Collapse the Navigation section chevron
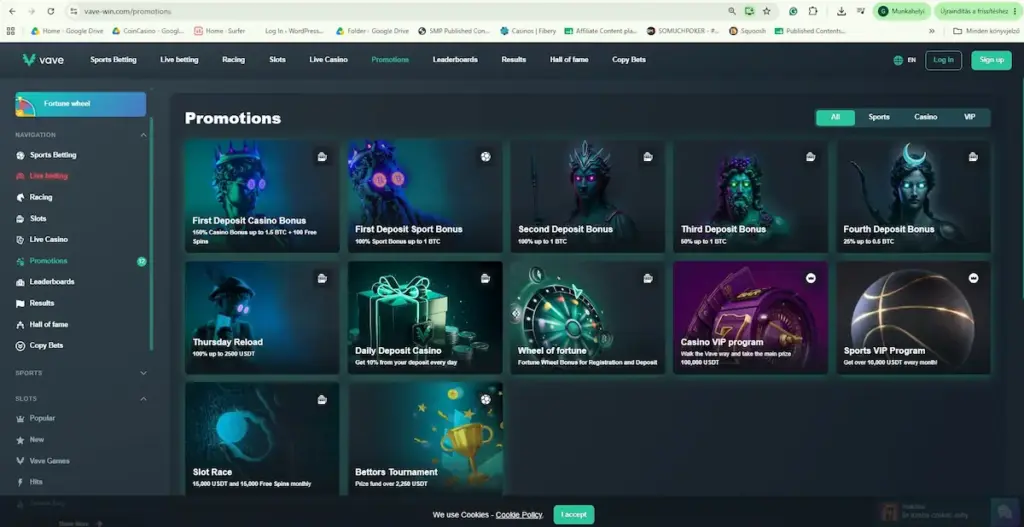Screen dimensions: 1024x527 click(144, 135)
